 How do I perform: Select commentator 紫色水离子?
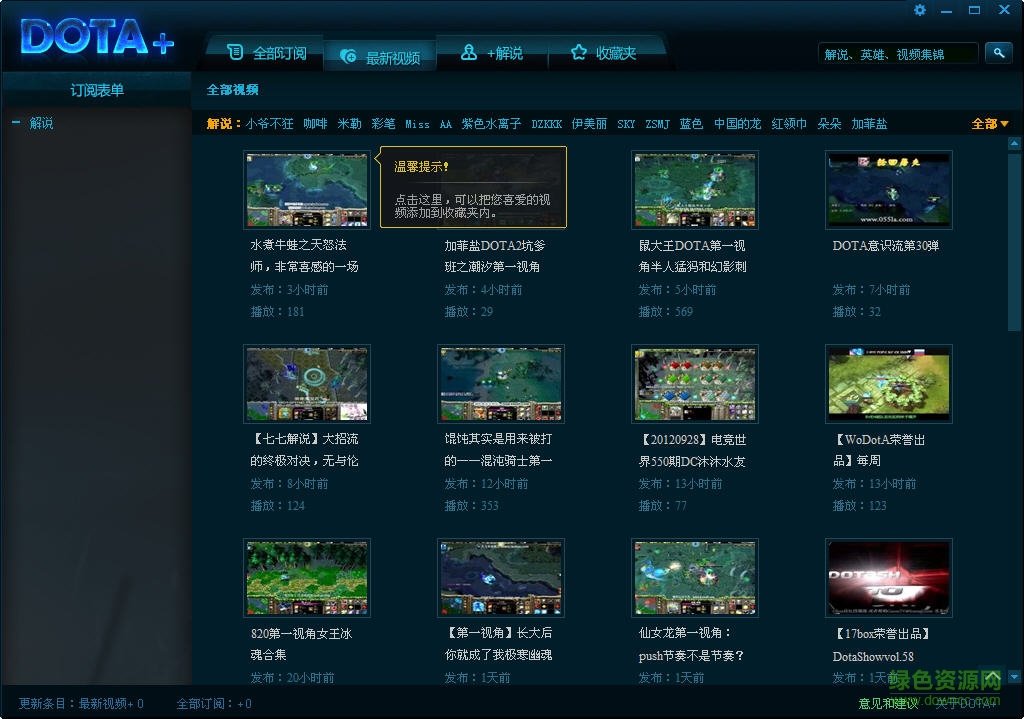(x=489, y=123)
